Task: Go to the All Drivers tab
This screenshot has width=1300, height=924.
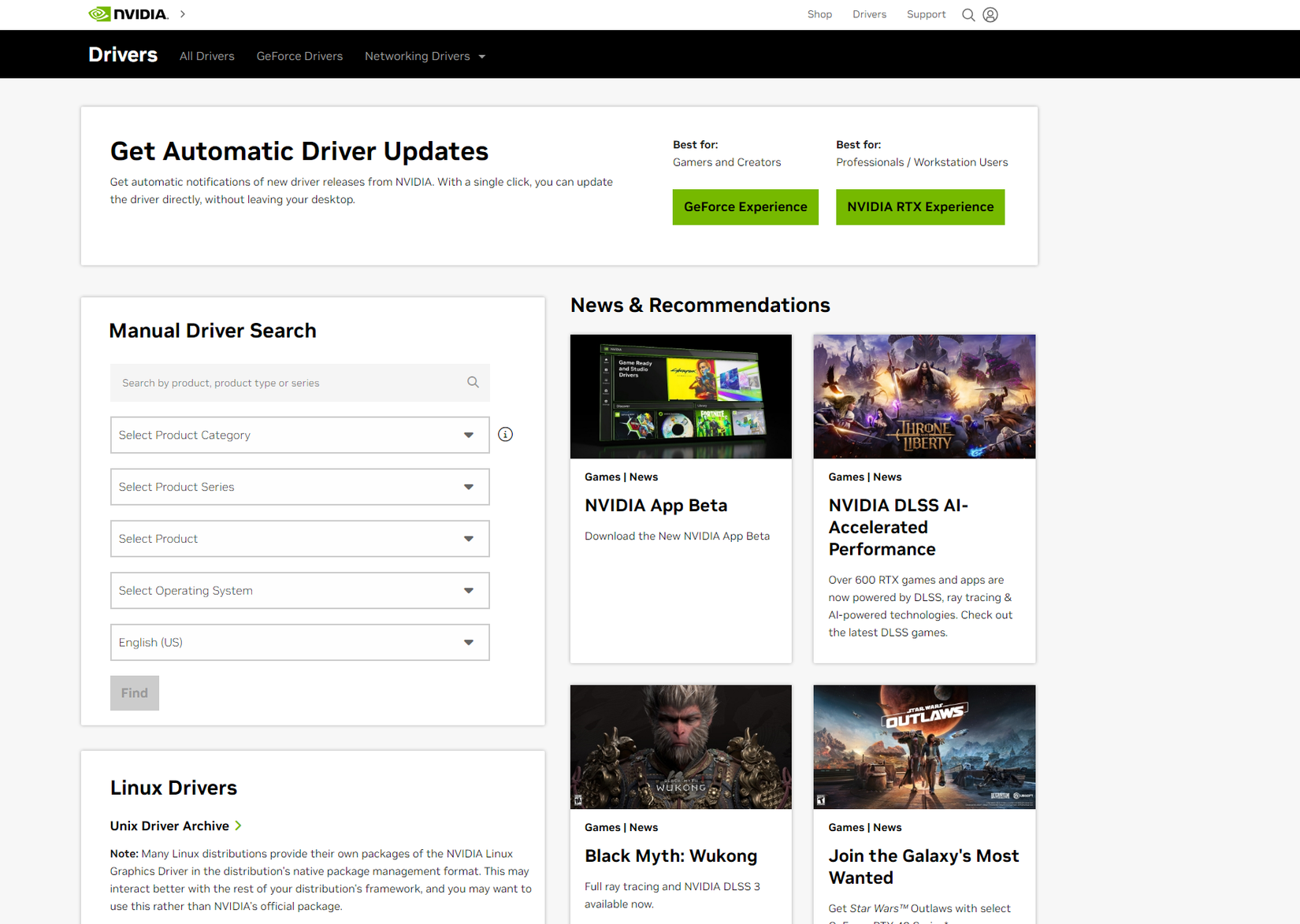Action: tap(207, 56)
